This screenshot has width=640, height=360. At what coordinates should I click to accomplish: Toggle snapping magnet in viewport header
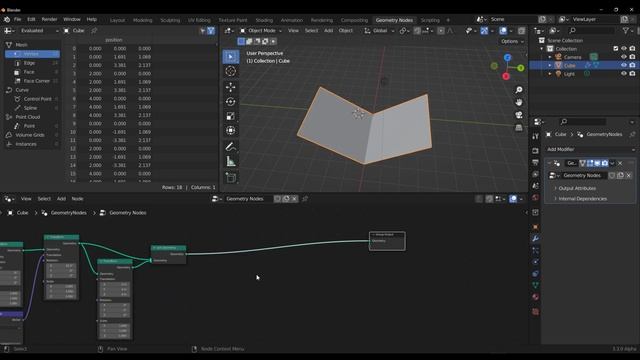[x=417, y=31]
